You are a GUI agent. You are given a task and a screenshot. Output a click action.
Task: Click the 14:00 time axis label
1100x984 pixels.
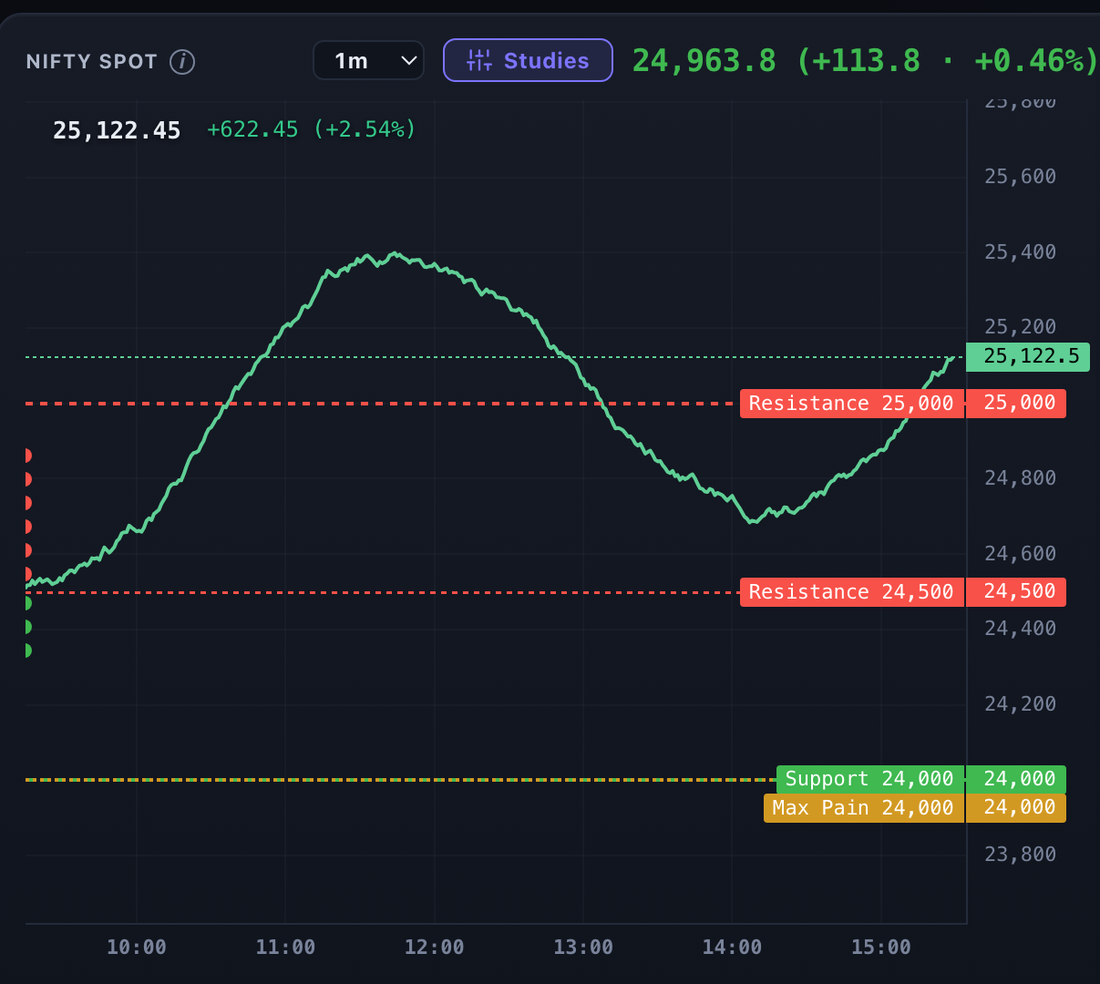tap(732, 948)
